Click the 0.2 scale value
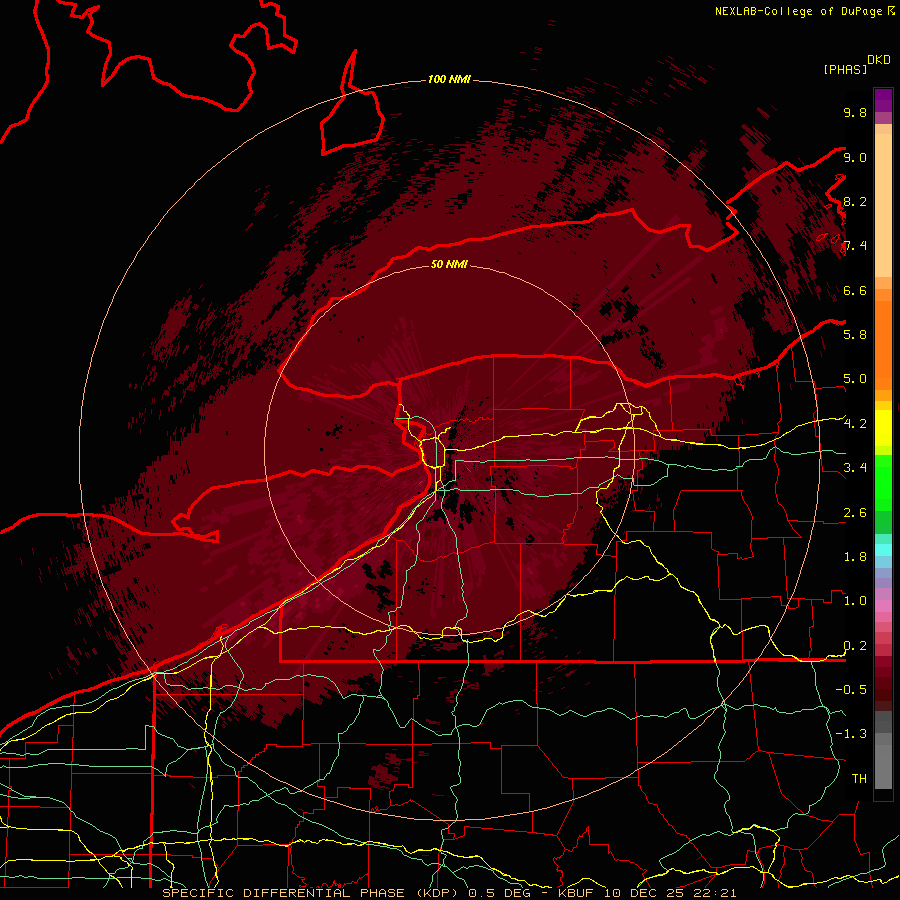Image resolution: width=900 pixels, height=900 pixels. pos(855,645)
